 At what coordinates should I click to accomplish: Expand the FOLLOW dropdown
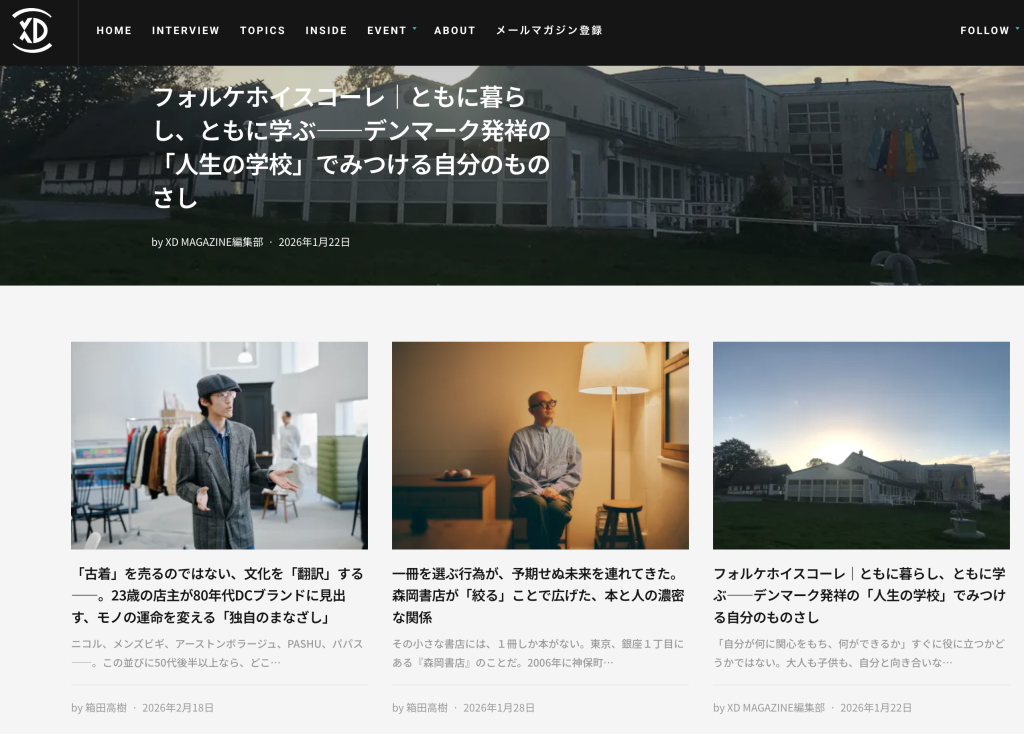(x=987, y=31)
